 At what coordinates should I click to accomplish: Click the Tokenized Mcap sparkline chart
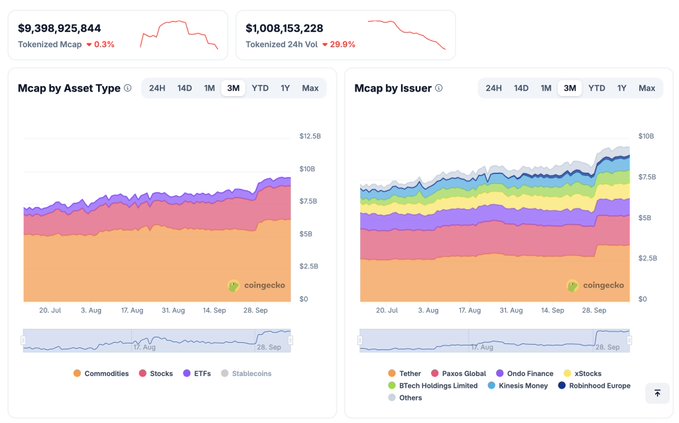coord(179,34)
